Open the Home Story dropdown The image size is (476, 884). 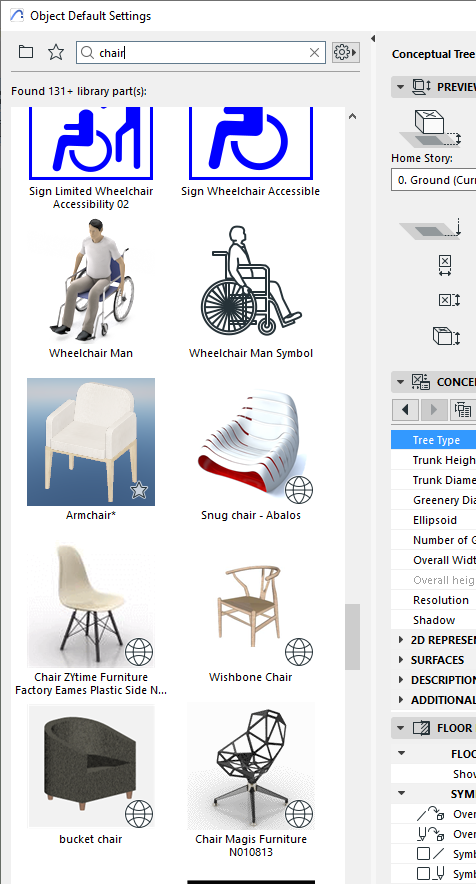(433, 180)
